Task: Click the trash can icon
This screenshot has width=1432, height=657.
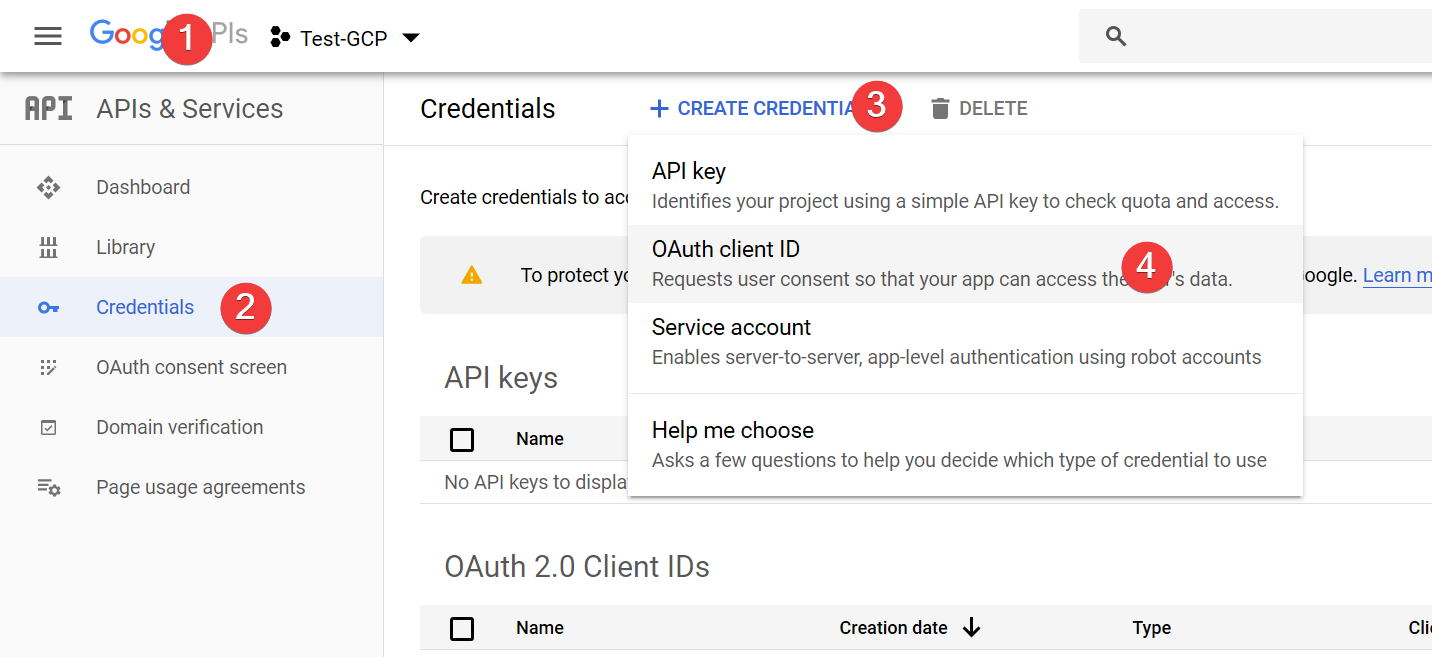Action: 940,108
